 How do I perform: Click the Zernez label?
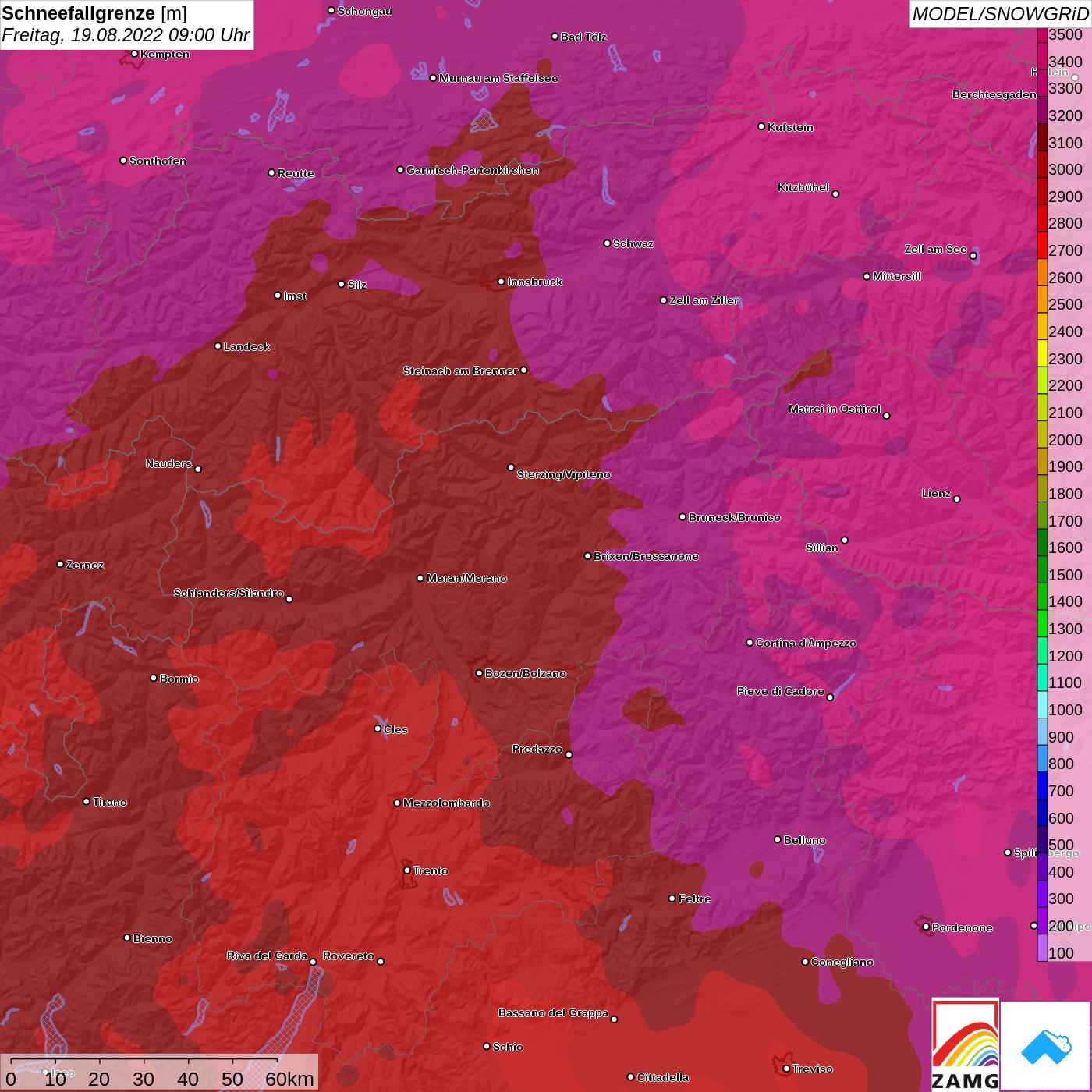click(85, 565)
